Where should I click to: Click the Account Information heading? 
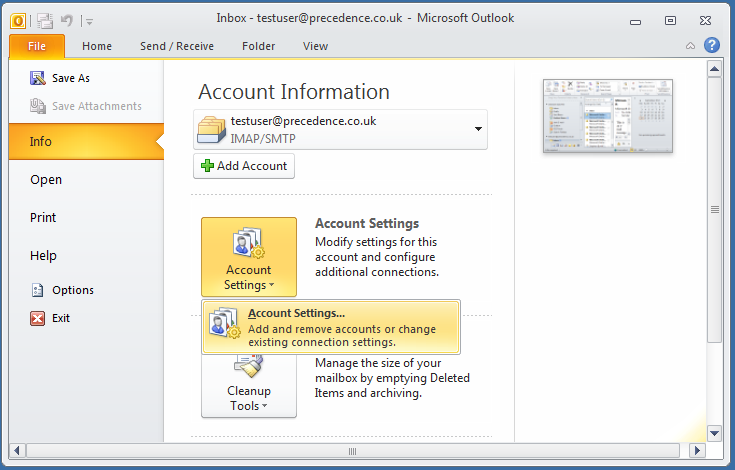tap(294, 92)
